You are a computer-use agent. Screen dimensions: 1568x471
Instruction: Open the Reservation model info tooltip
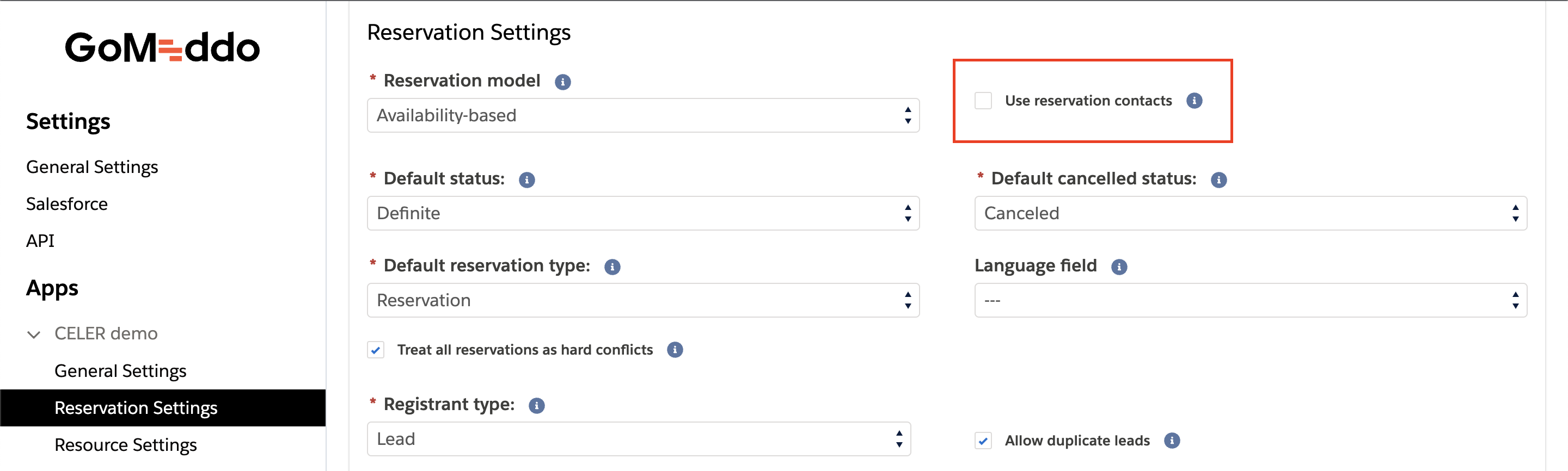(x=563, y=82)
